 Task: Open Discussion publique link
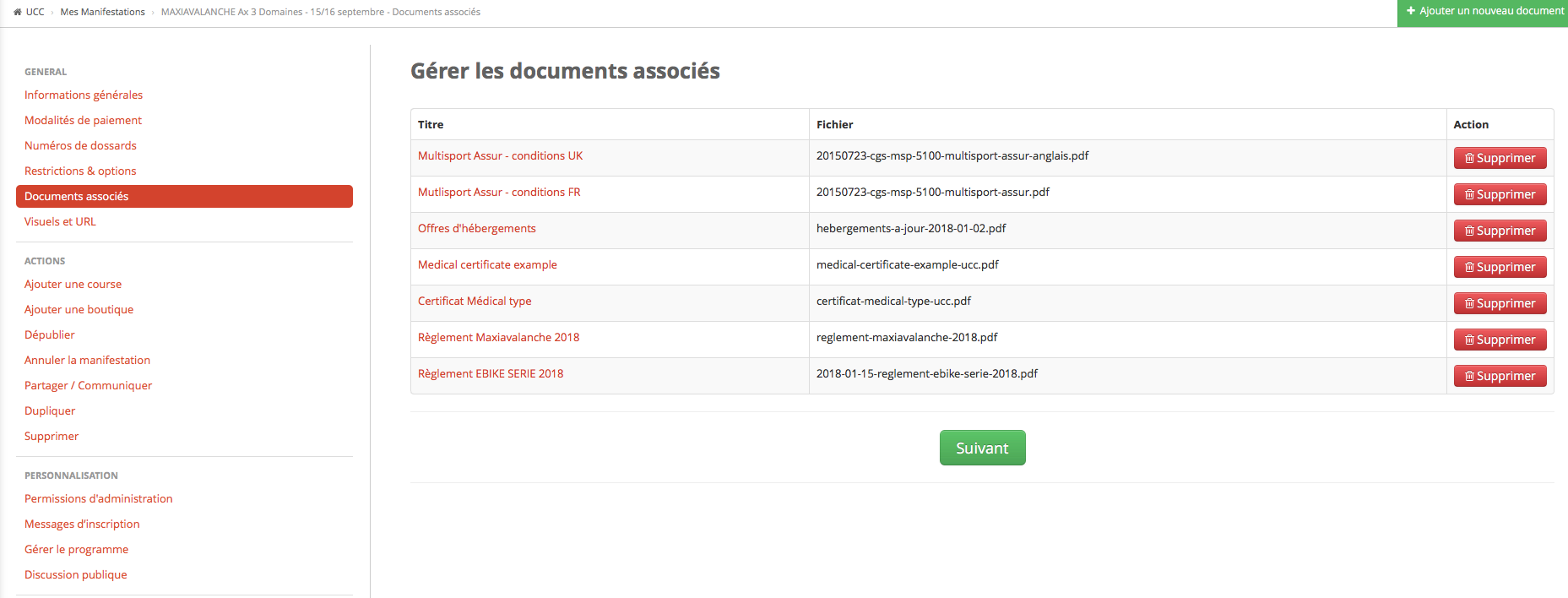click(75, 574)
